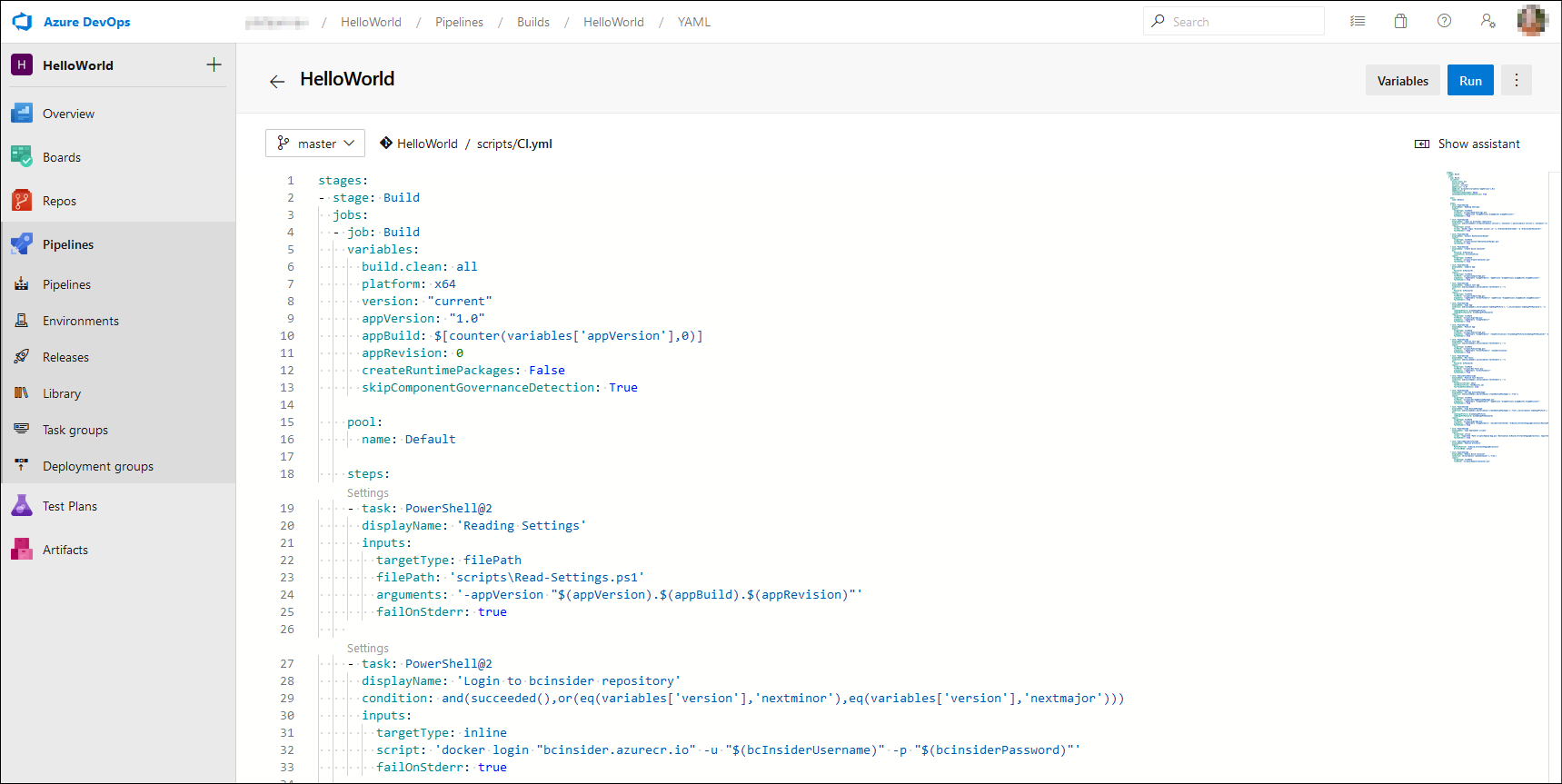Click the code minimap on the right
The image size is (1562, 784).
click(1497, 316)
